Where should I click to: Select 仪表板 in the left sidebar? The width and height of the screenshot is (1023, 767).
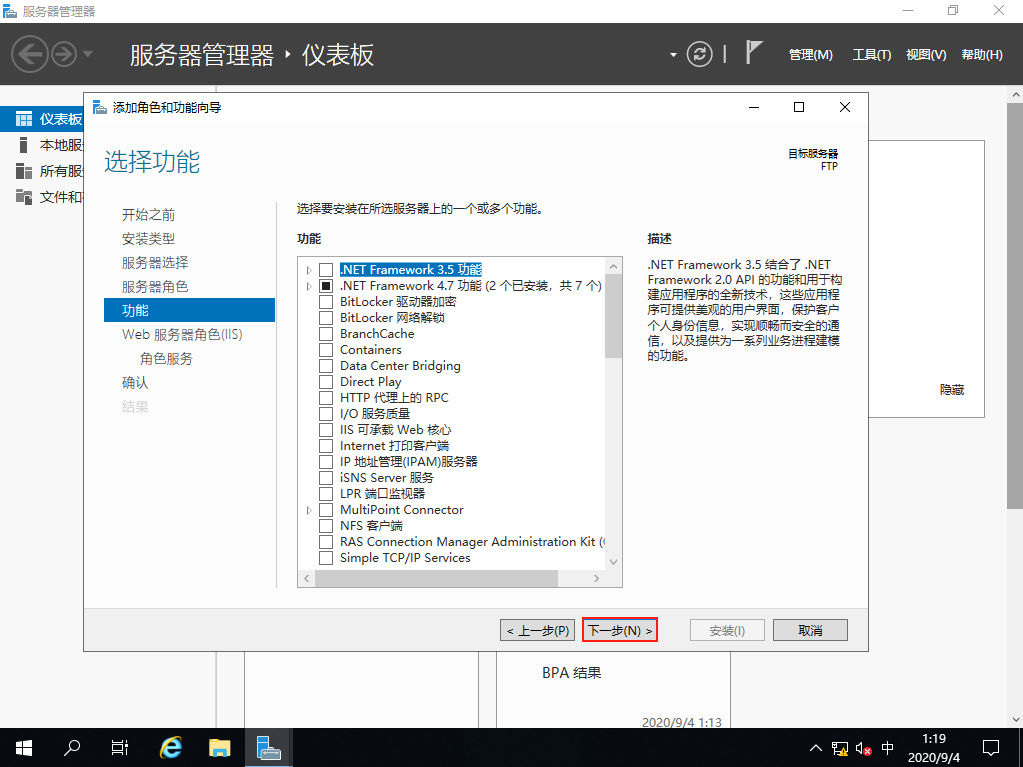[x=42, y=119]
